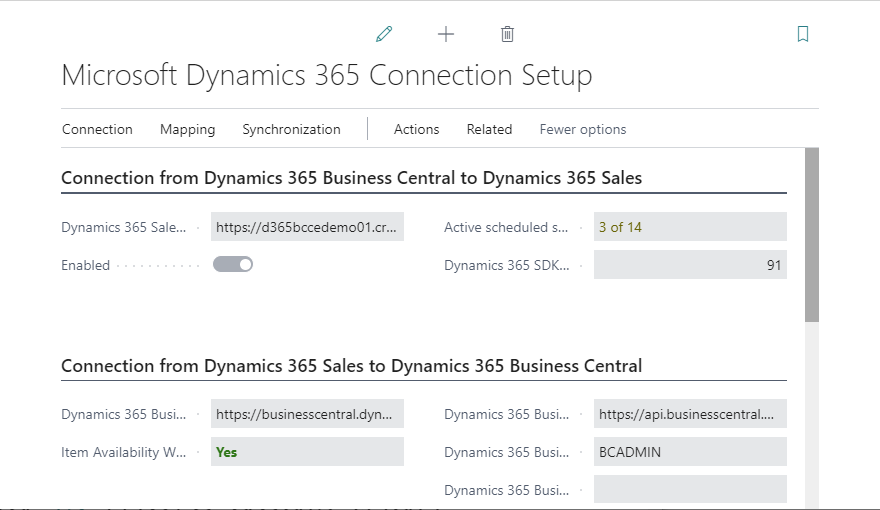This screenshot has width=880, height=510.
Task: Collapse the Sales to Business Central section heading
Action: coord(351,366)
